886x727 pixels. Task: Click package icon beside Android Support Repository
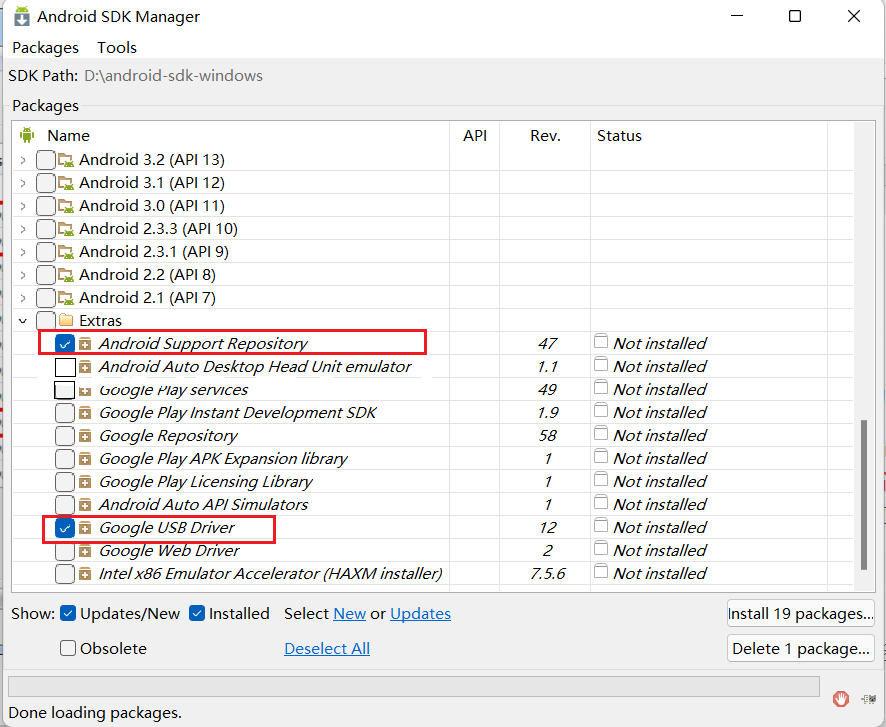coord(85,343)
